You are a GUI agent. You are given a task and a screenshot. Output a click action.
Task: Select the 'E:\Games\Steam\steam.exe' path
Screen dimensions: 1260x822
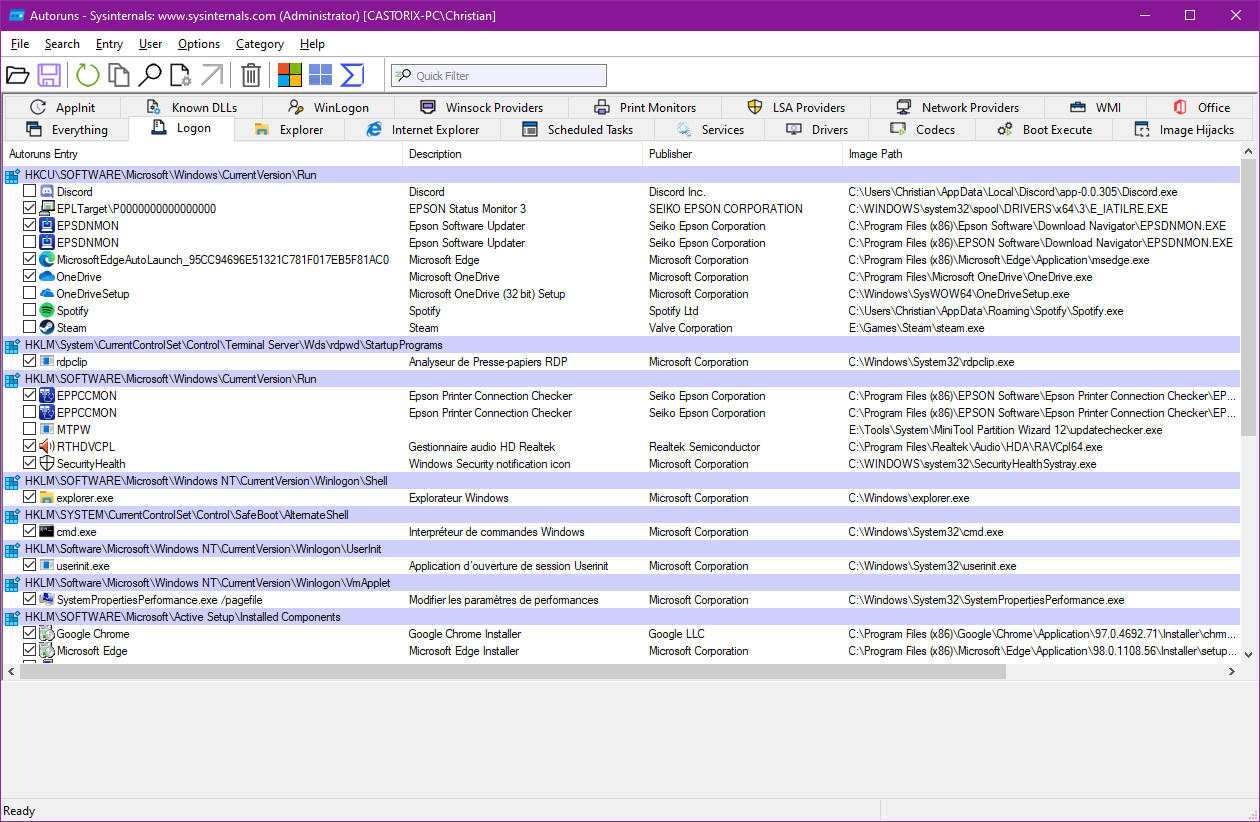click(916, 328)
